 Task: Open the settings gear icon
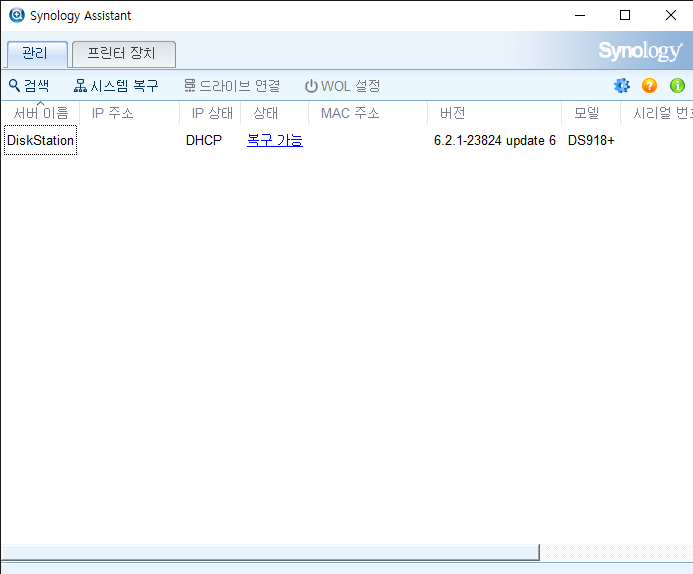621,85
